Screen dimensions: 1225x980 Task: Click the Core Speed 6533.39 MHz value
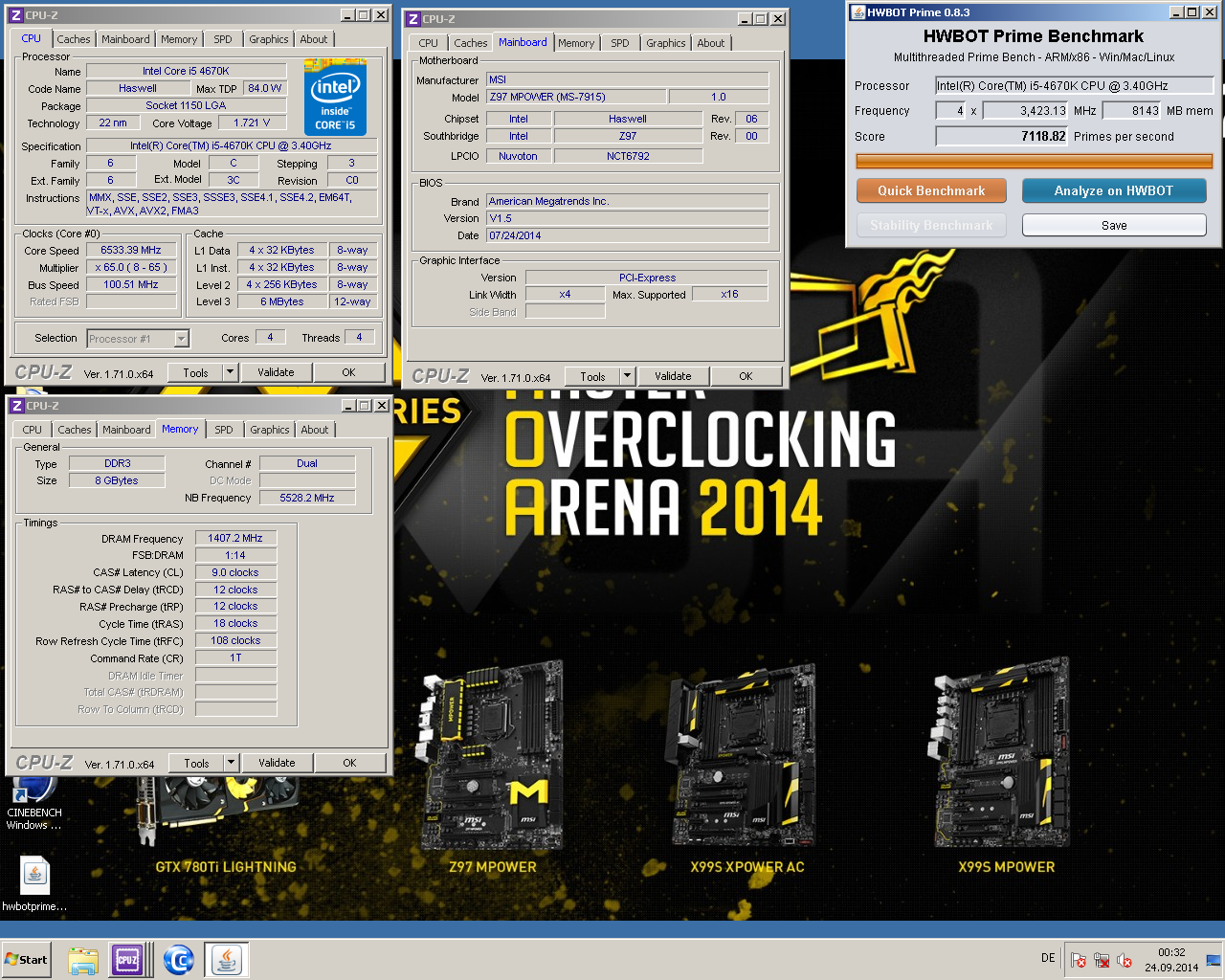point(131,250)
